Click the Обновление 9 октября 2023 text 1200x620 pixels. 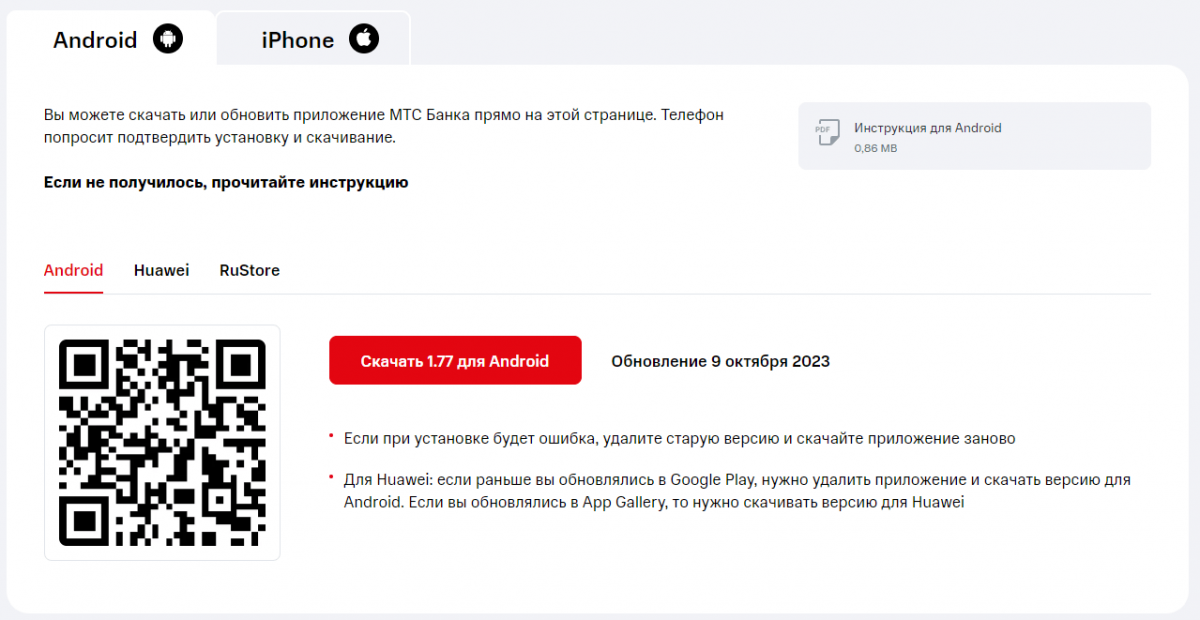point(720,361)
